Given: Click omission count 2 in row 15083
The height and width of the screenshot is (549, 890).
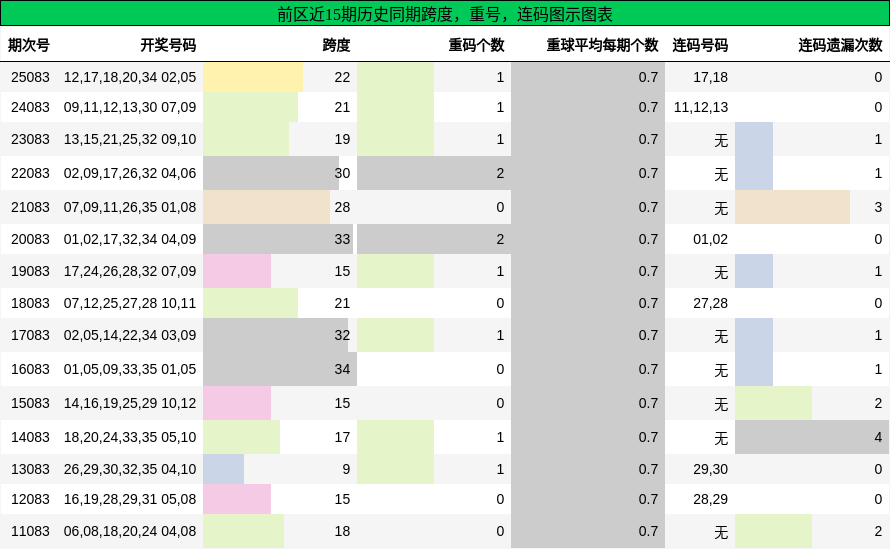Looking at the screenshot, I should pos(878,403).
